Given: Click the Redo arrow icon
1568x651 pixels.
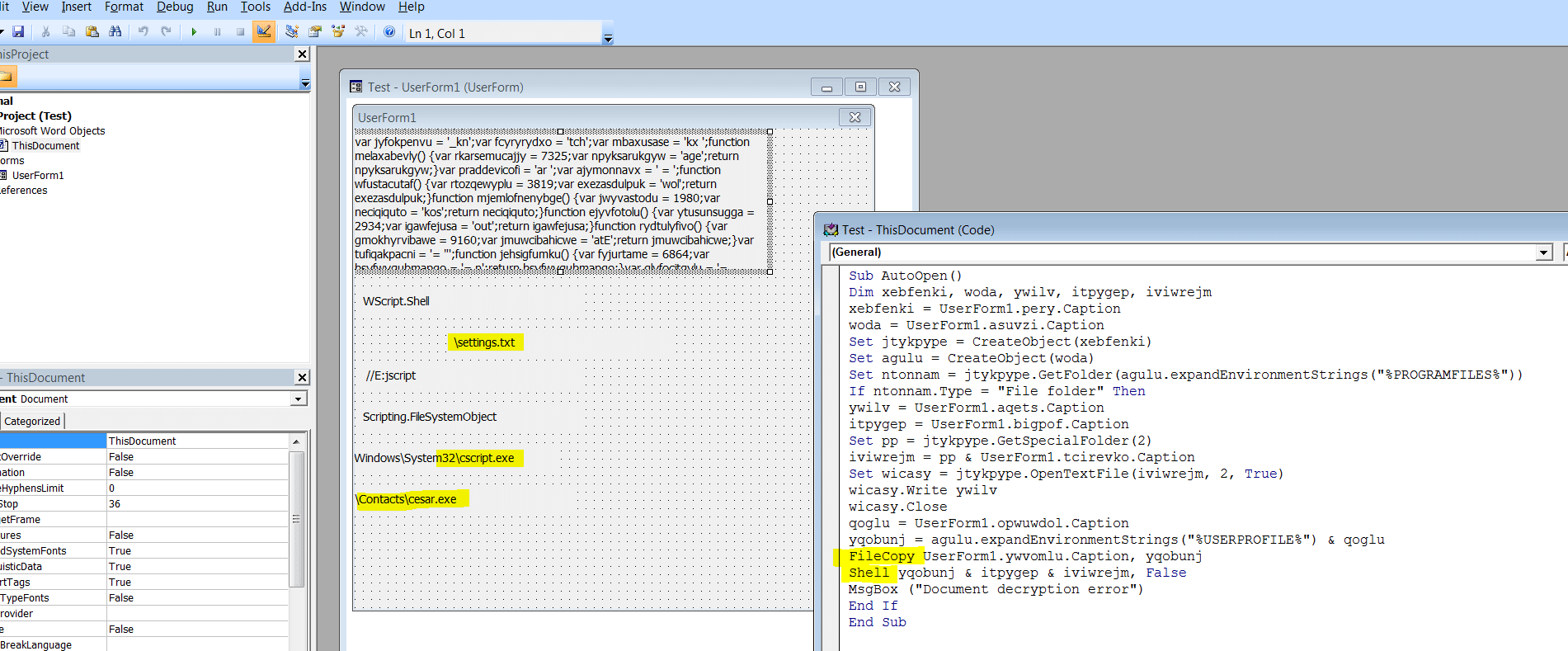Looking at the screenshot, I should [x=166, y=32].
